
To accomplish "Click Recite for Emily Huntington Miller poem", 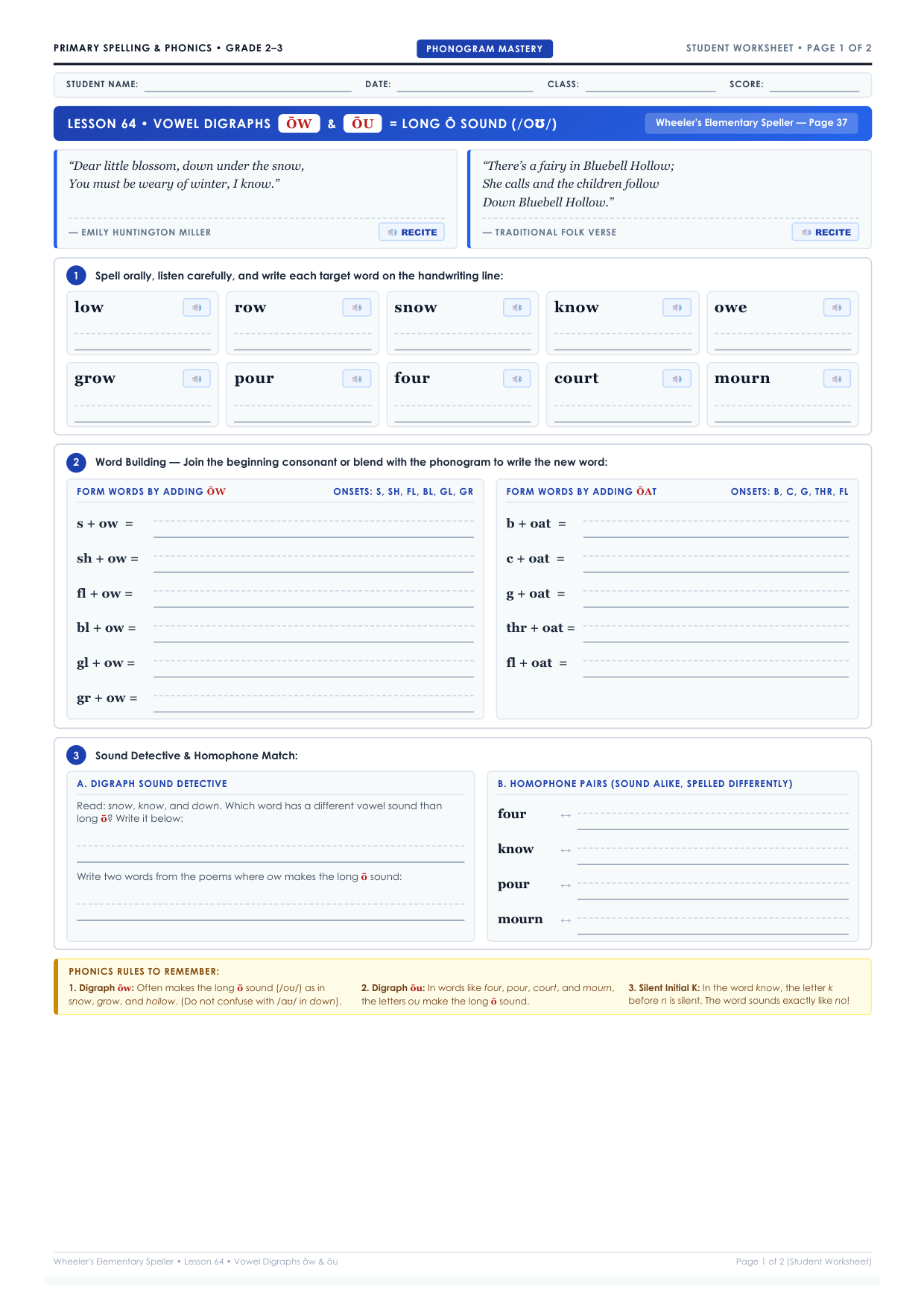I will pos(411,232).
